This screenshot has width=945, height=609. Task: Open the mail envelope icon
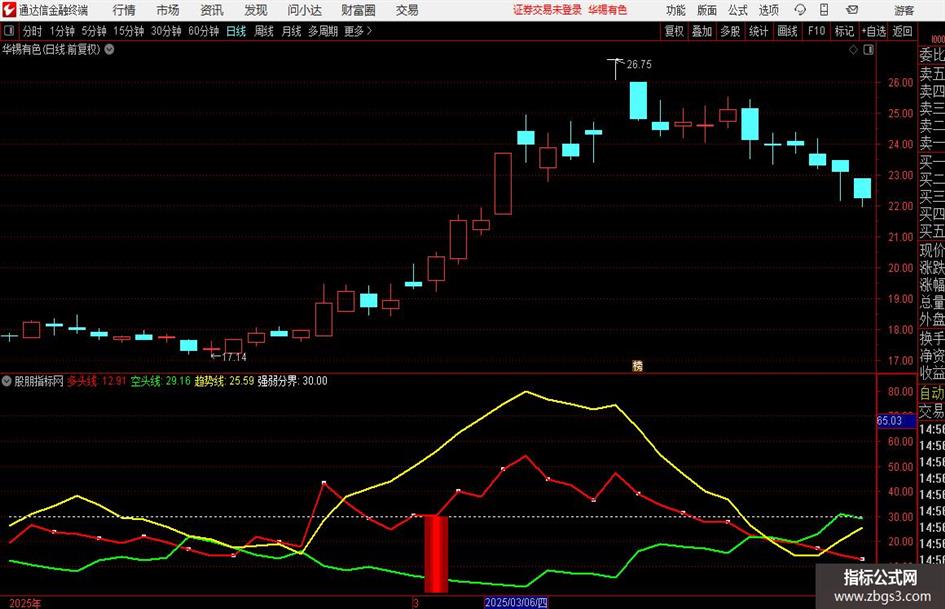[852, 10]
